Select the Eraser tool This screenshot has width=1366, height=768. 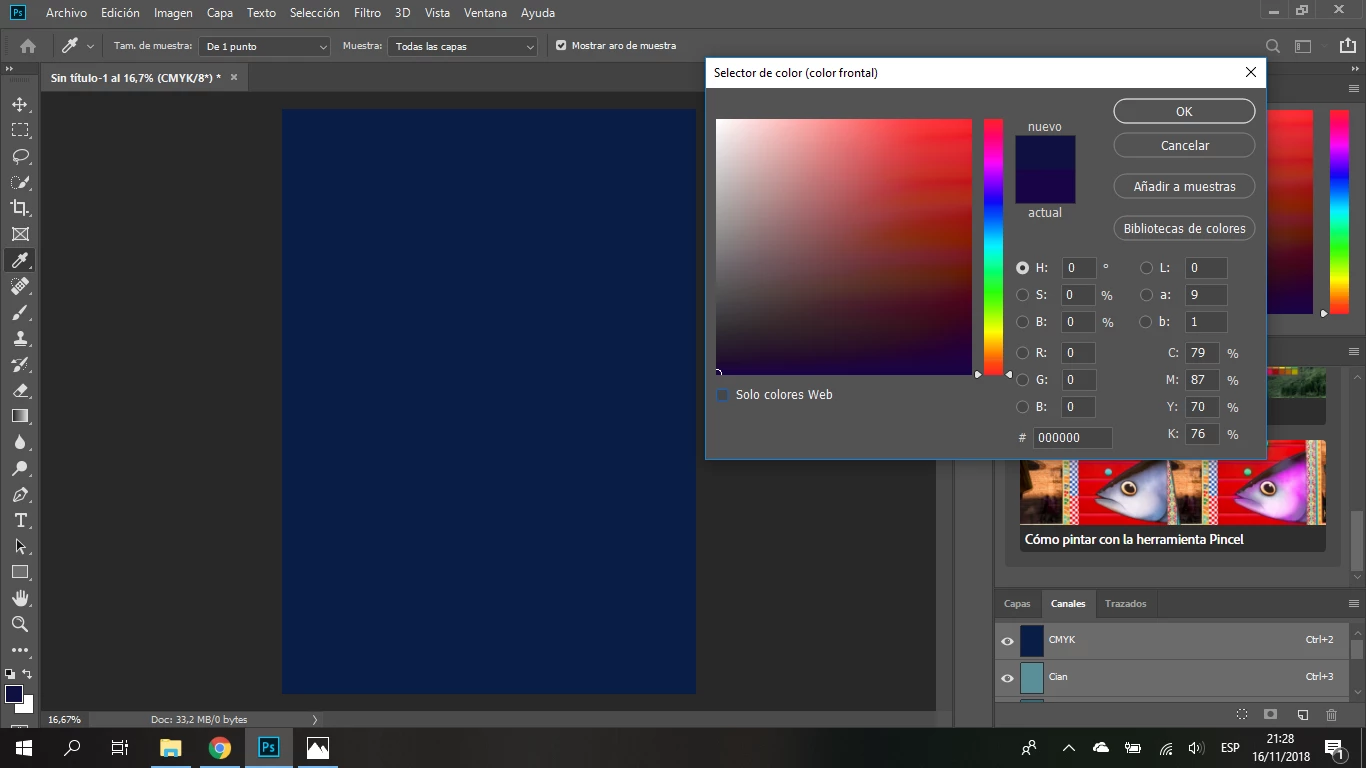click(x=20, y=390)
